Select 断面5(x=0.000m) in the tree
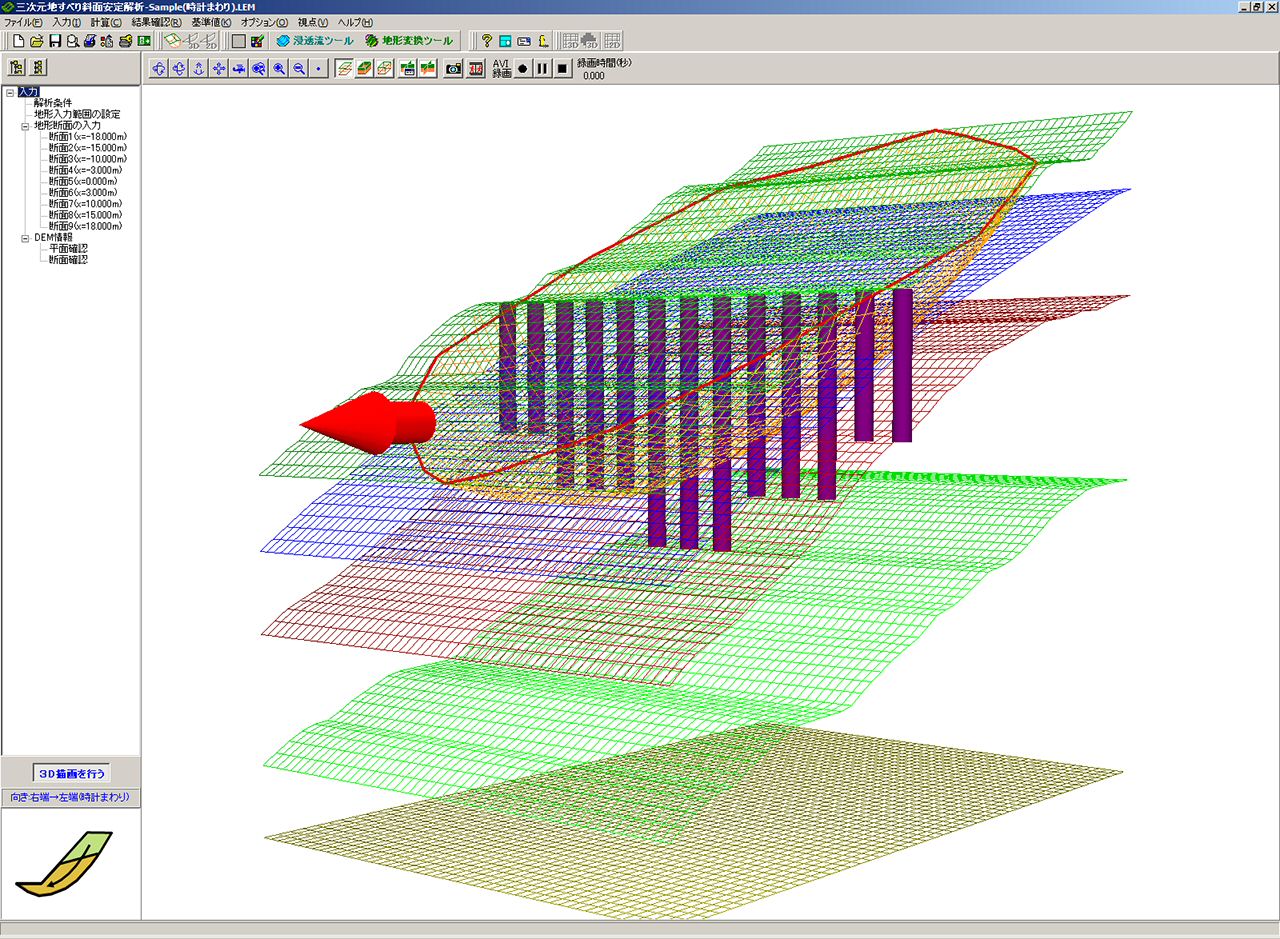The width and height of the screenshot is (1280, 939). 85,181
